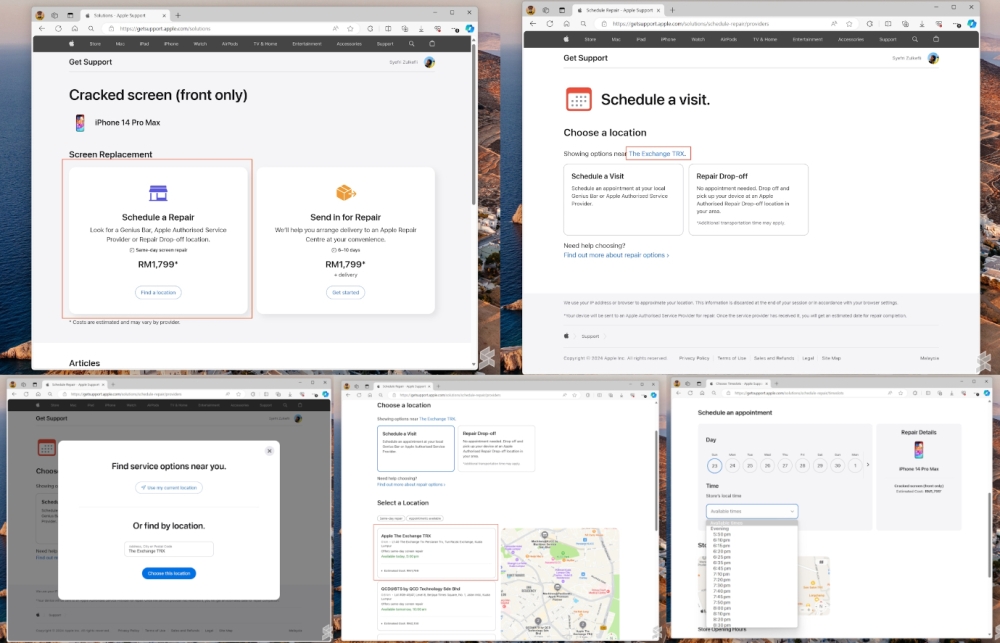Image resolution: width=1000 pixels, height=643 pixels.
Task: Click favorites star in Schedule a visit window address bar
Action: 849,24
